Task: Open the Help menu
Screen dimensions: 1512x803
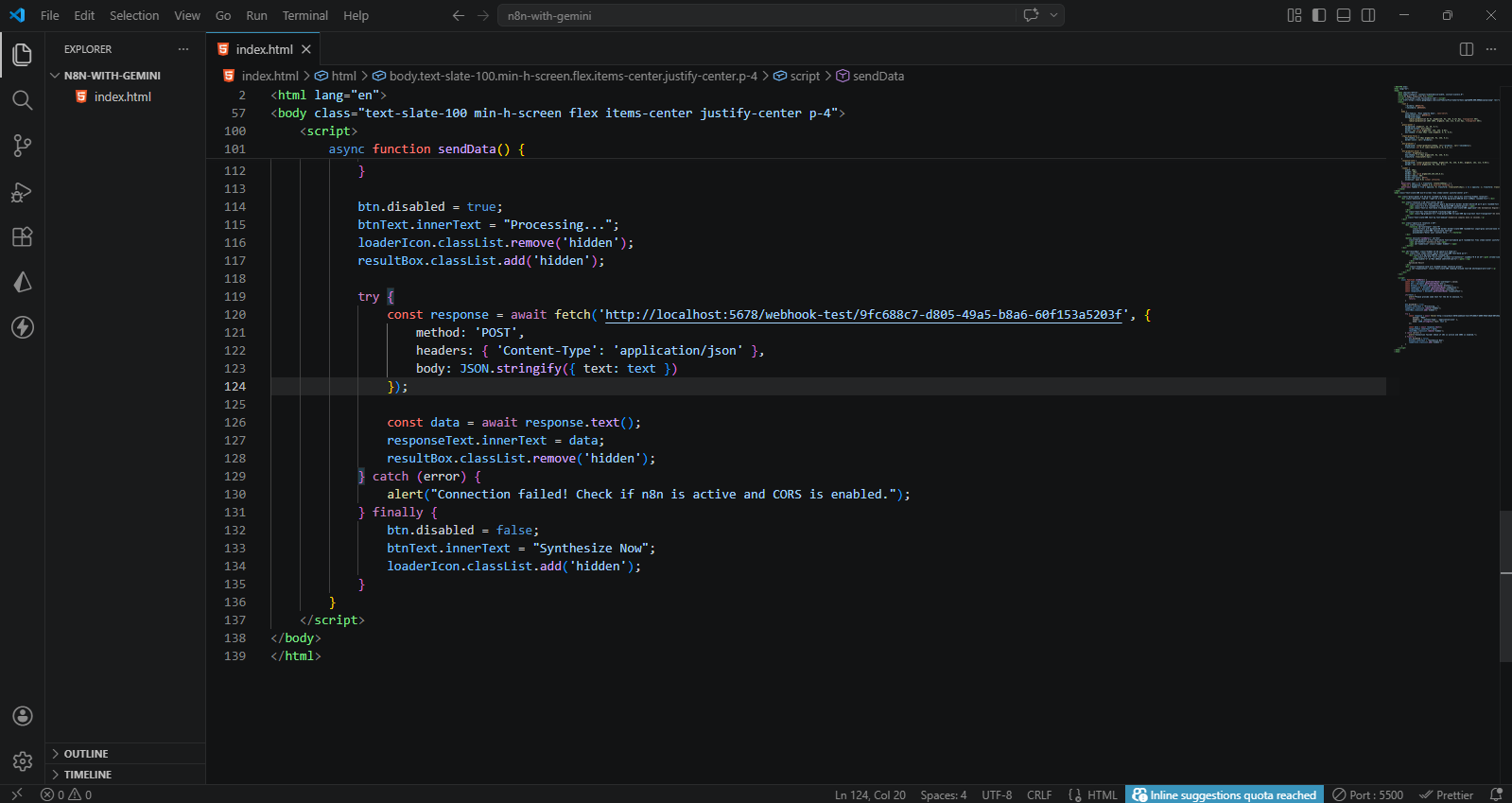Action: [x=356, y=15]
